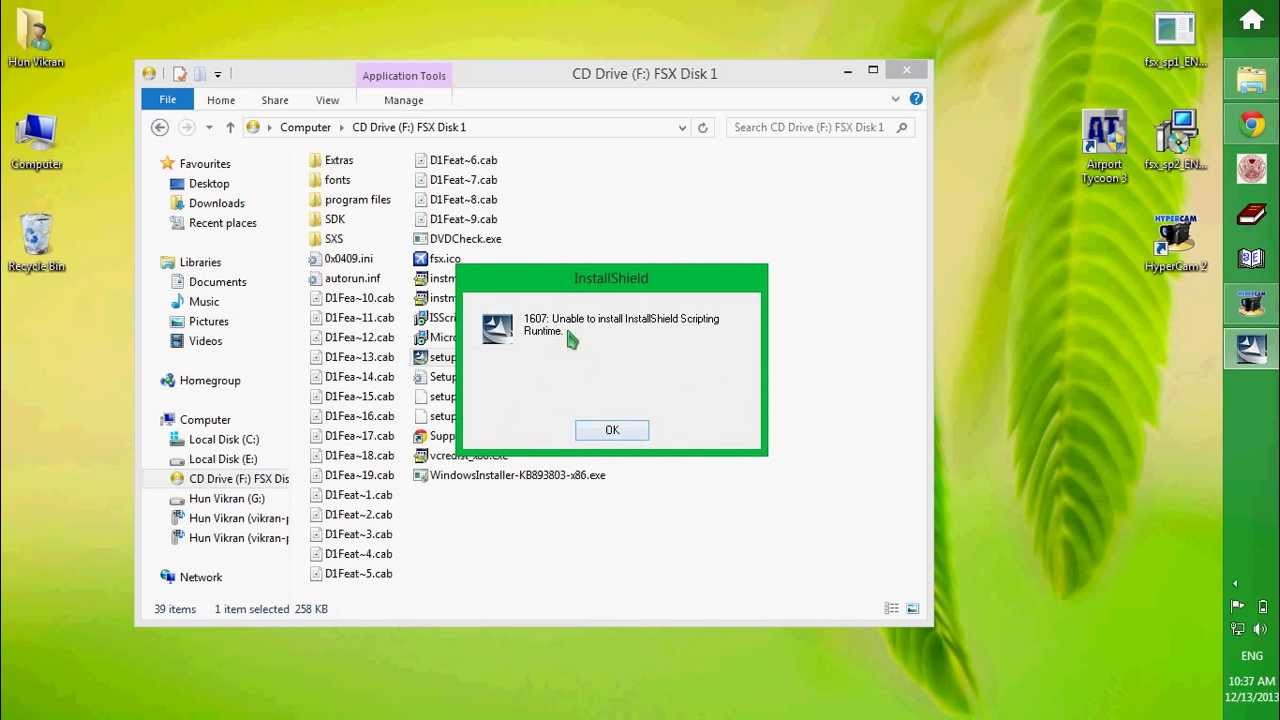Select the SDK folder

tap(334, 219)
